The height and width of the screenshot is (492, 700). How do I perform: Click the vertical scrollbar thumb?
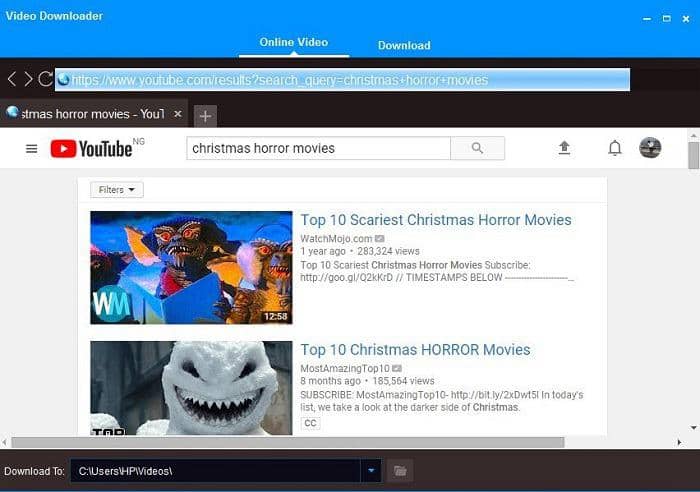click(693, 155)
